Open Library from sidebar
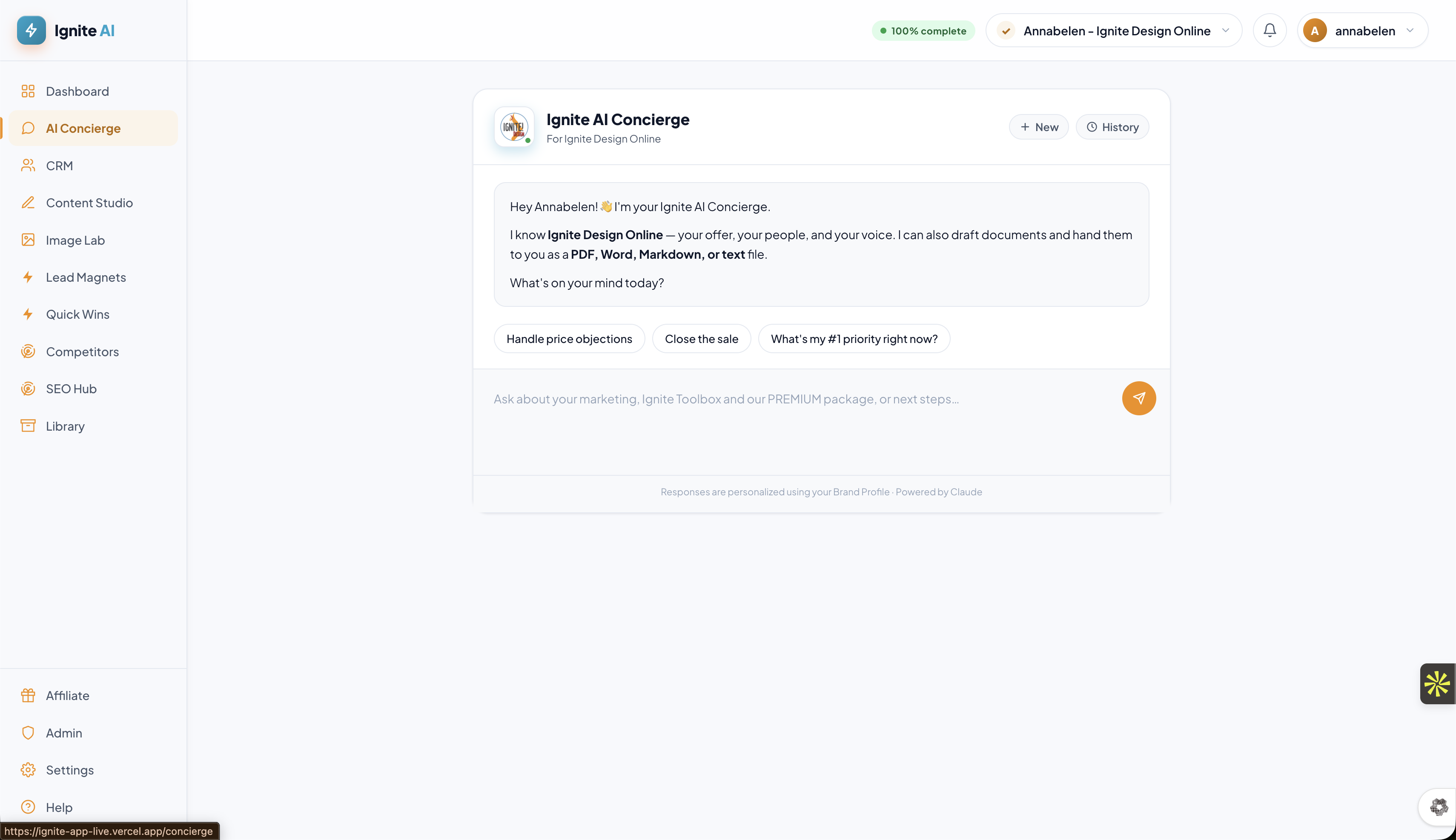This screenshot has height=840, width=1456. [x=93, y=426]
